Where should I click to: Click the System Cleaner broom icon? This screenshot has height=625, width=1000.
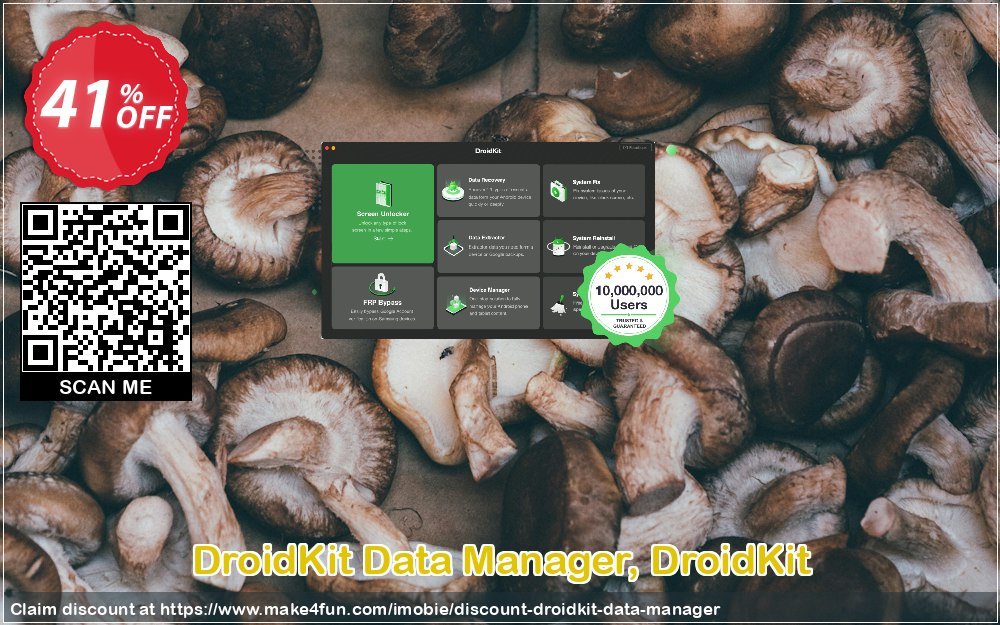558,304
